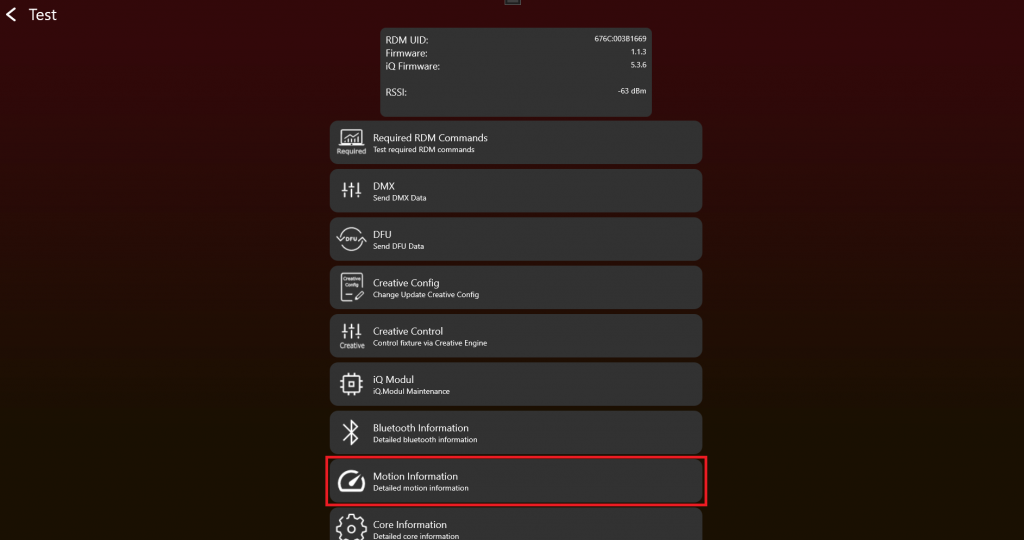This screenshot has width=1024, height=540.
Task: Click the DFU circular arrows icon
Action: (x=351, y=239)
